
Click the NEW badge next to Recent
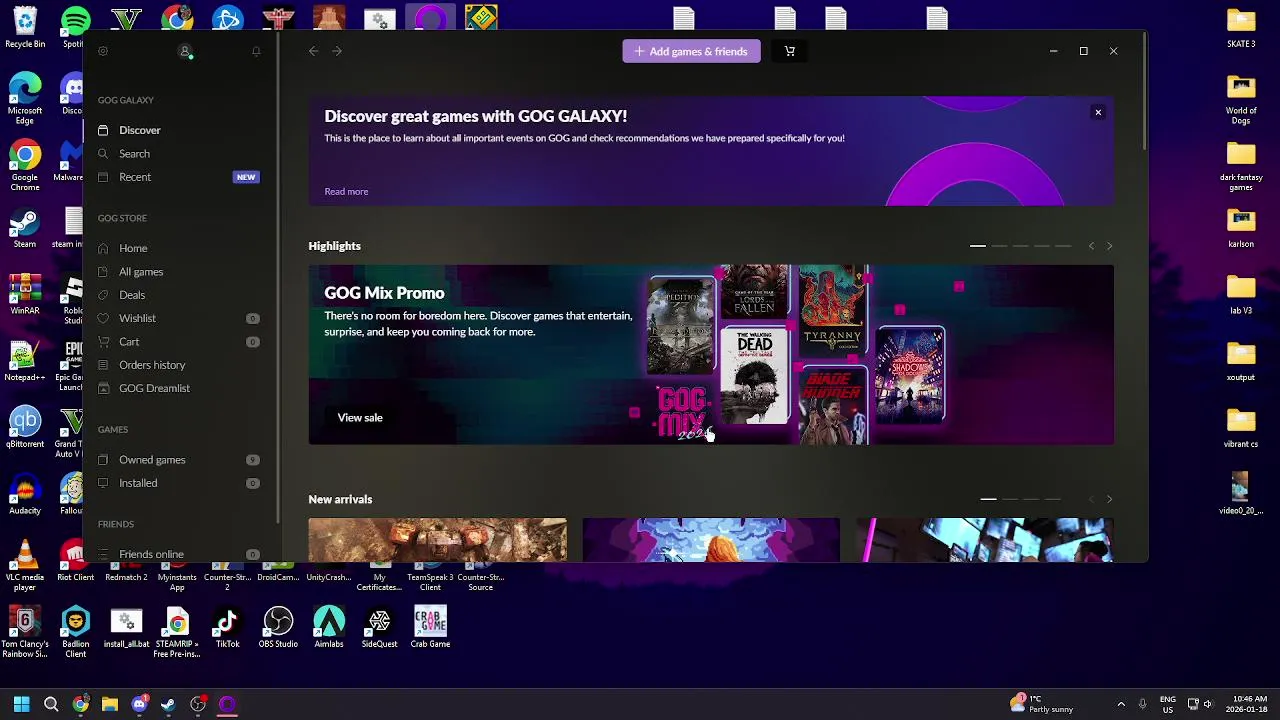(246, 177)
